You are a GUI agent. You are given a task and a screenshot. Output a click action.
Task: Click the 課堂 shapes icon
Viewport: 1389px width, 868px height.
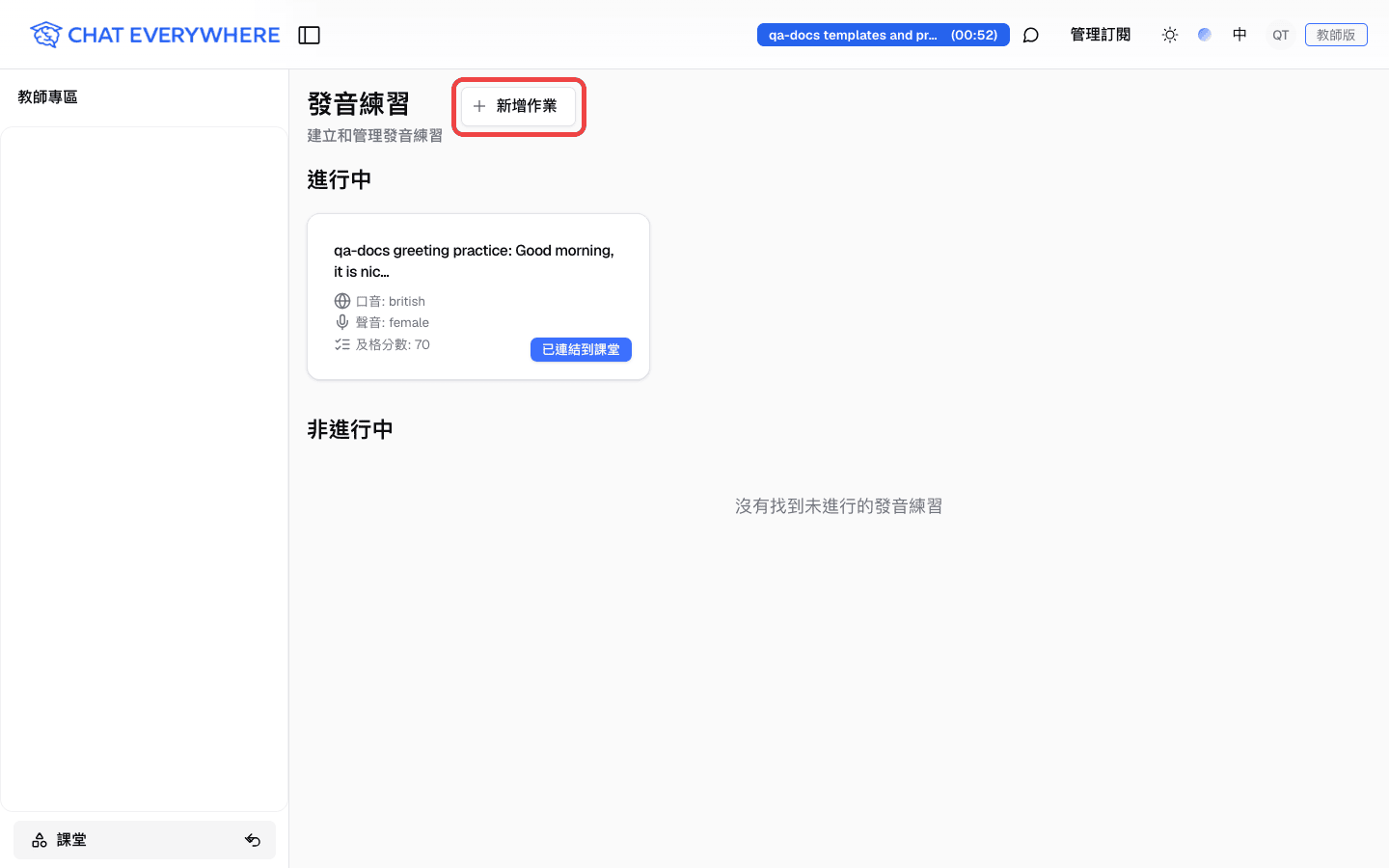40,840
